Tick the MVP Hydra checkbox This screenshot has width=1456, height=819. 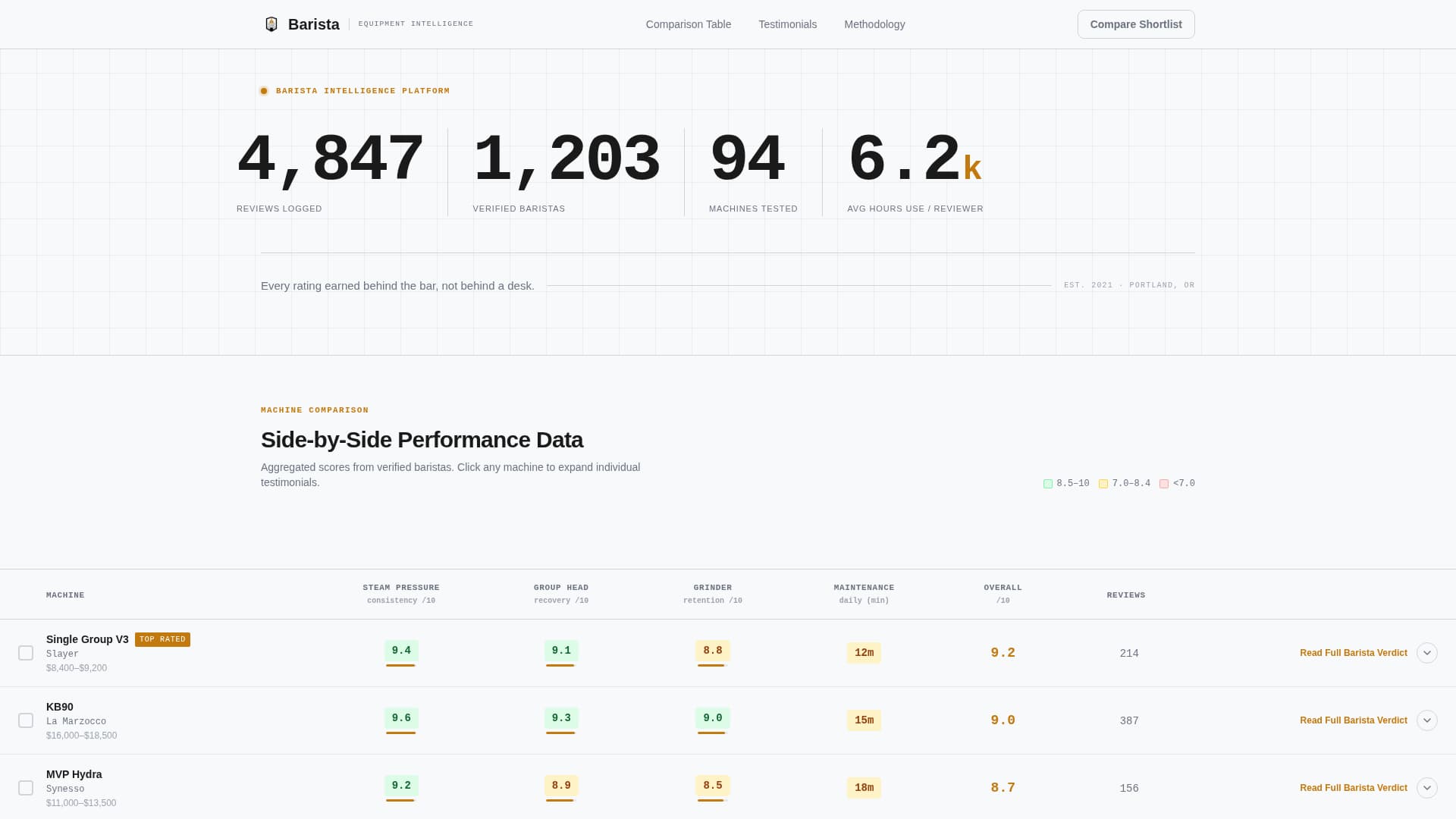tap(26, 788)
